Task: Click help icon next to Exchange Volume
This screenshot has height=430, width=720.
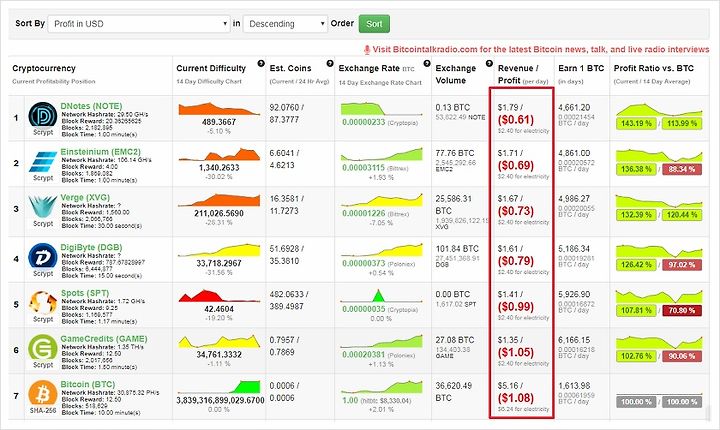Action: point(489,63)
